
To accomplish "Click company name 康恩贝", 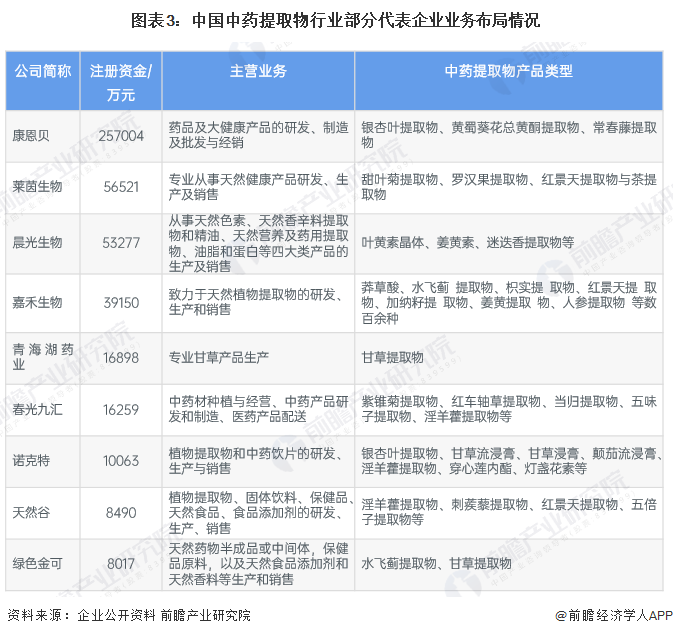I will pos(30,136).
